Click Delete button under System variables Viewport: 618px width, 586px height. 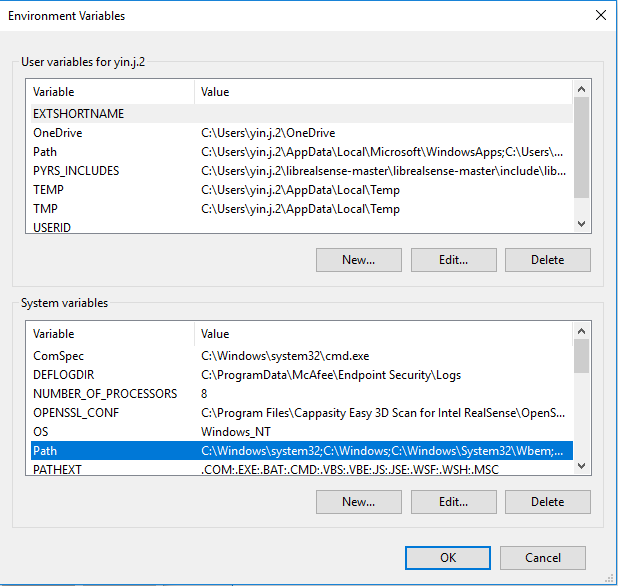coord(548,502)
